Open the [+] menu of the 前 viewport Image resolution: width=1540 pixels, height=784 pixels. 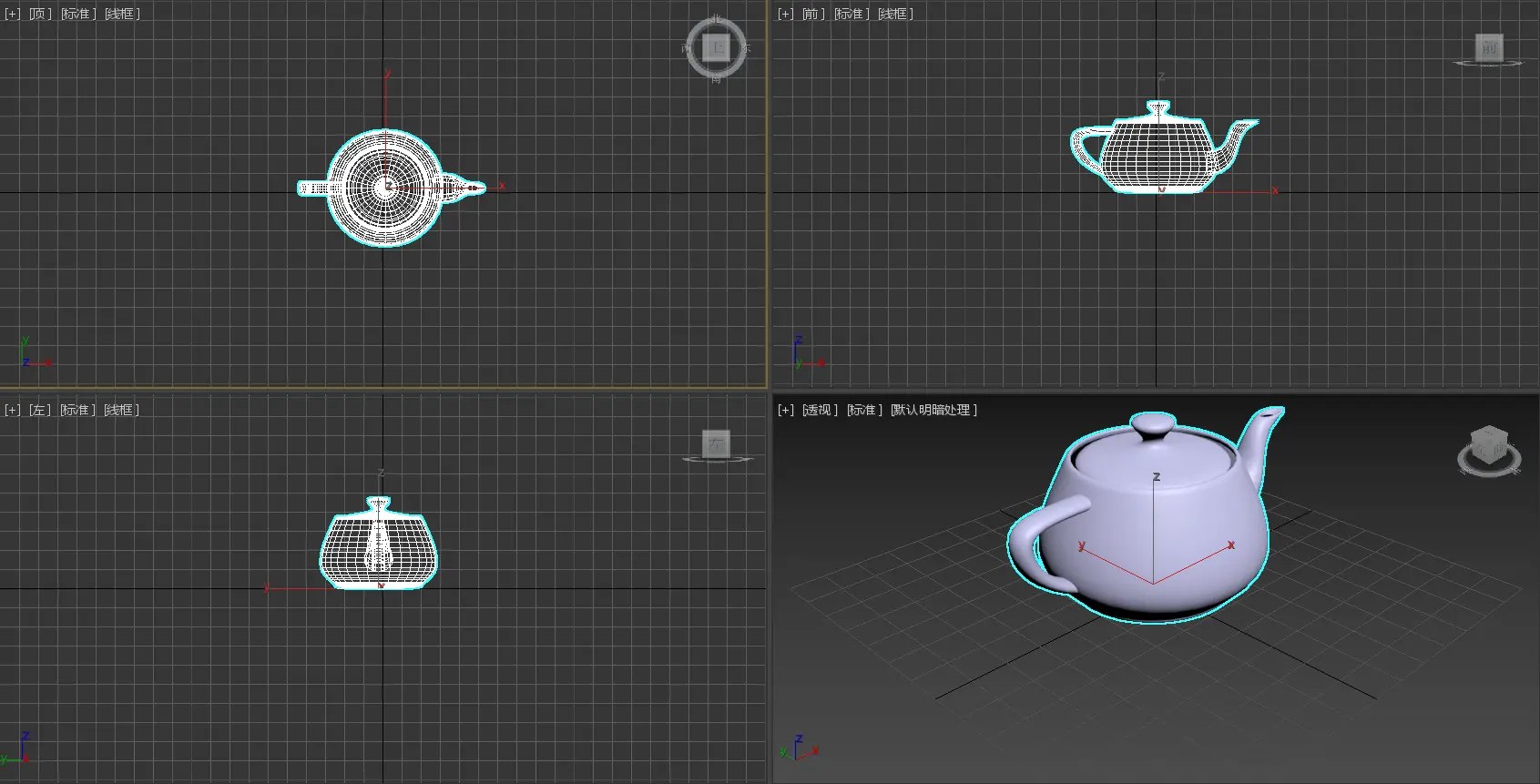click(785, 14)
